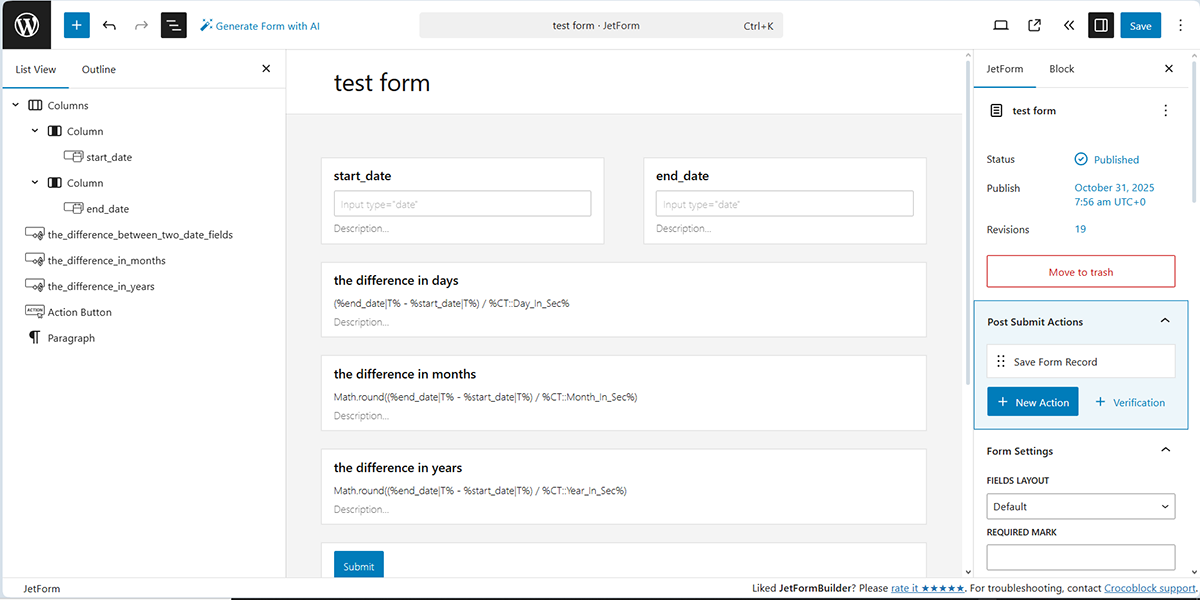
Task: Click the end_date description placeholder
Action: point(683,229)
